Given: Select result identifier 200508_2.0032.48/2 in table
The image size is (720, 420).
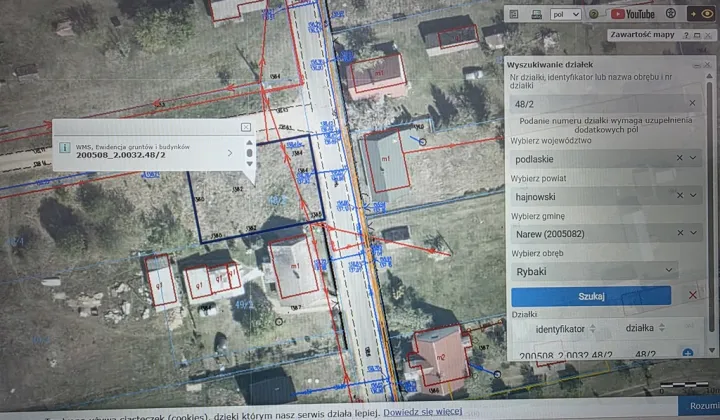Looking at the screenshot, I should (x=566, y=355).
